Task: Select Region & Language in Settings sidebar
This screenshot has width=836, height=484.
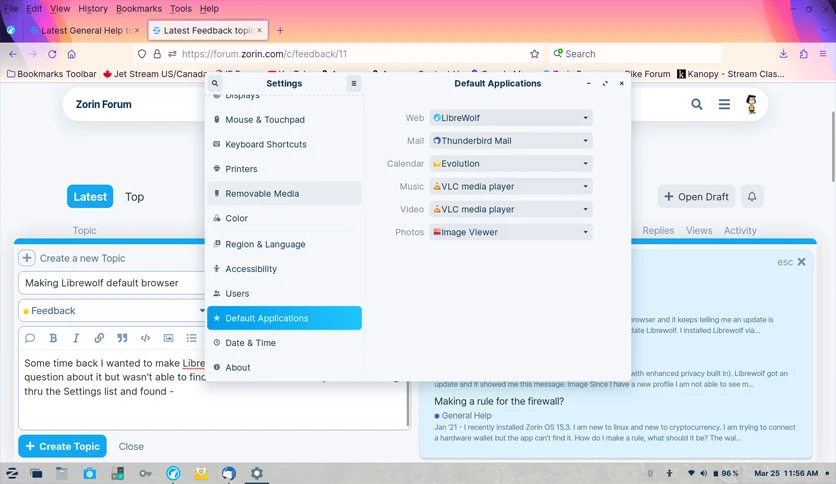Action: 284,244
